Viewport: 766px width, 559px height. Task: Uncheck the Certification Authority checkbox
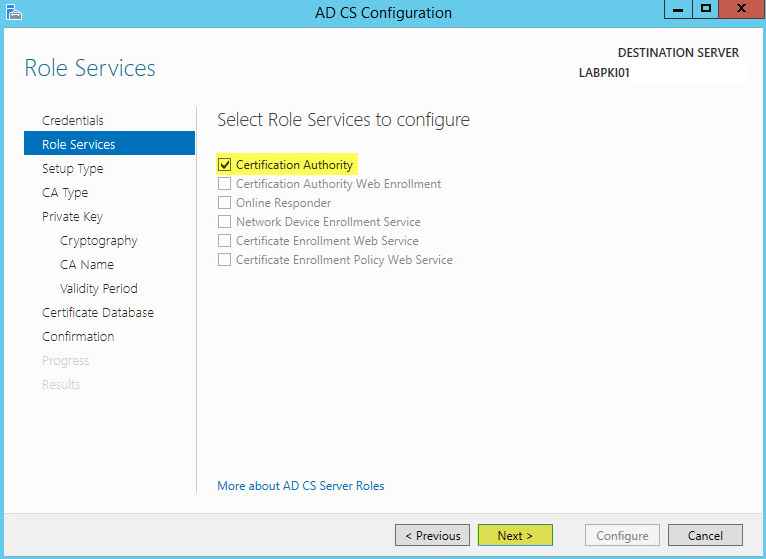pos(224,165)
